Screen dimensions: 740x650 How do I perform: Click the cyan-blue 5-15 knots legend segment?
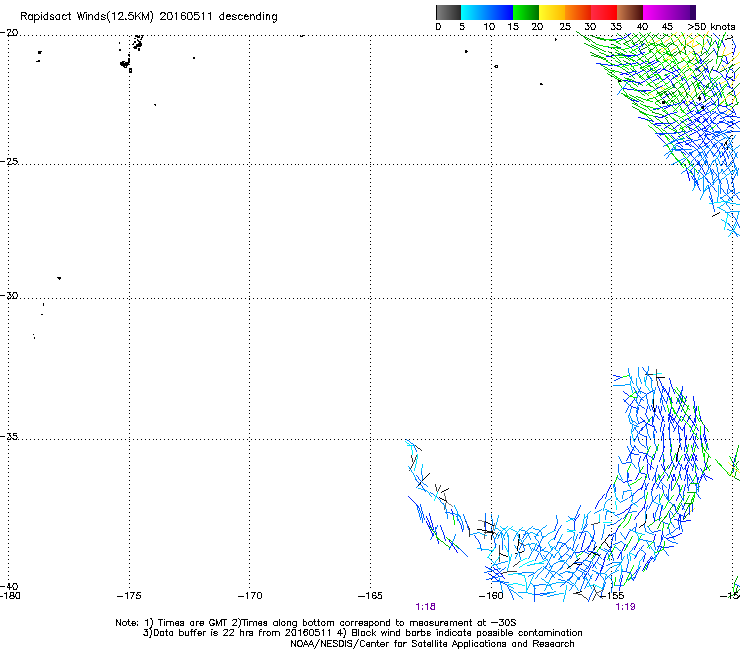[x=487, y=12]
